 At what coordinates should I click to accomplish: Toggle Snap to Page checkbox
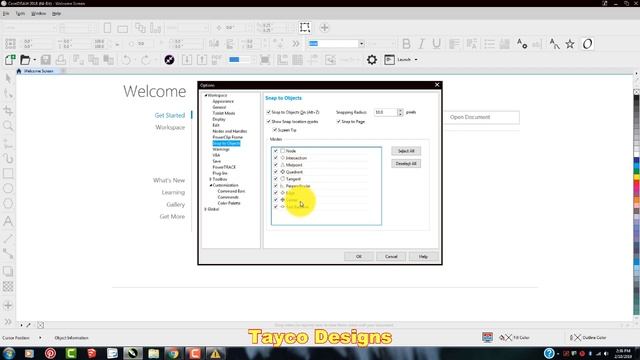tap(338, 121)
